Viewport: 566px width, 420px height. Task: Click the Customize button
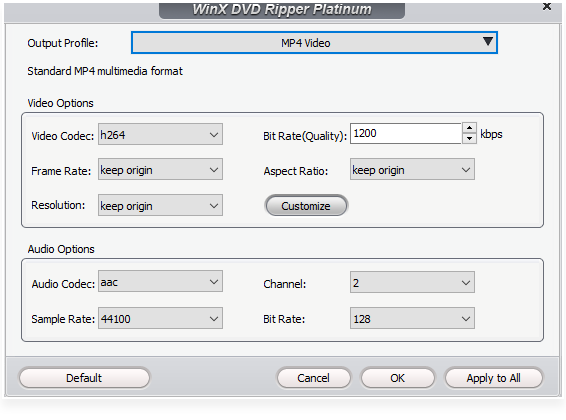(306, 206)
